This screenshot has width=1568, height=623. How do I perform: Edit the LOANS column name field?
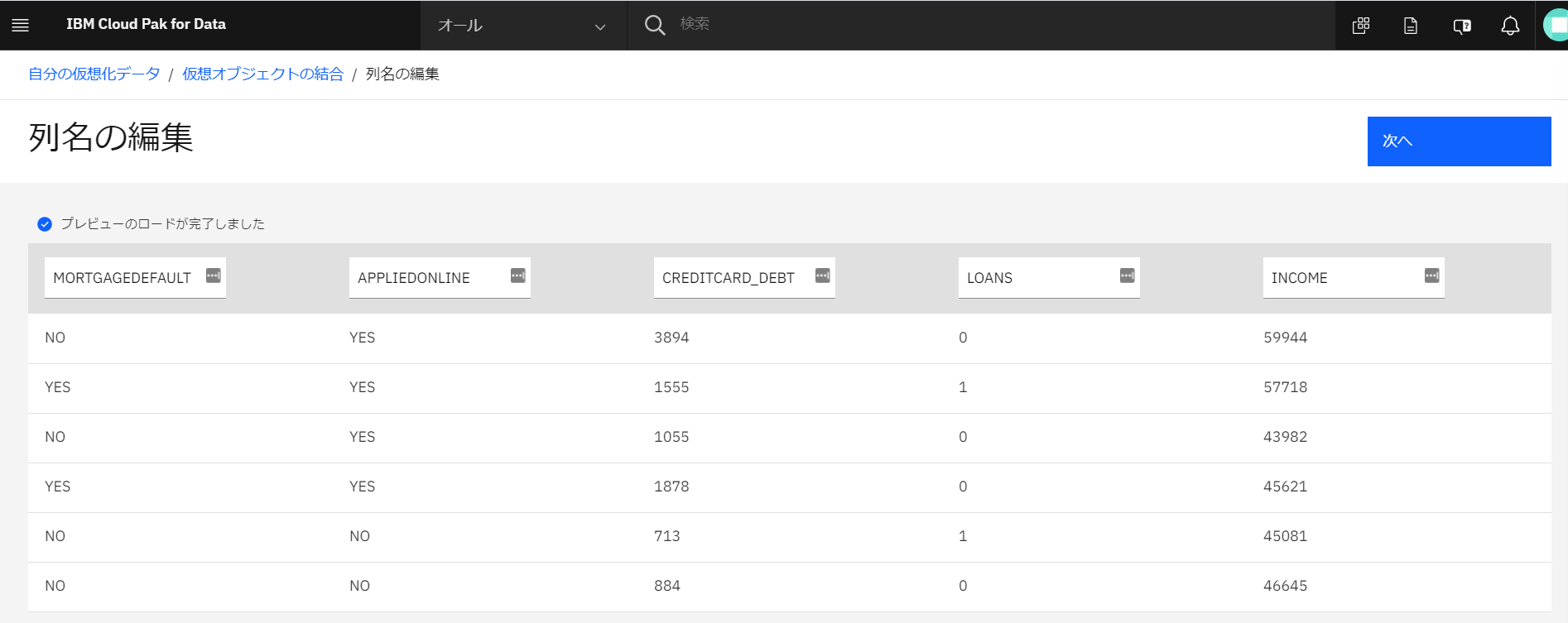tap(1049, 278)
